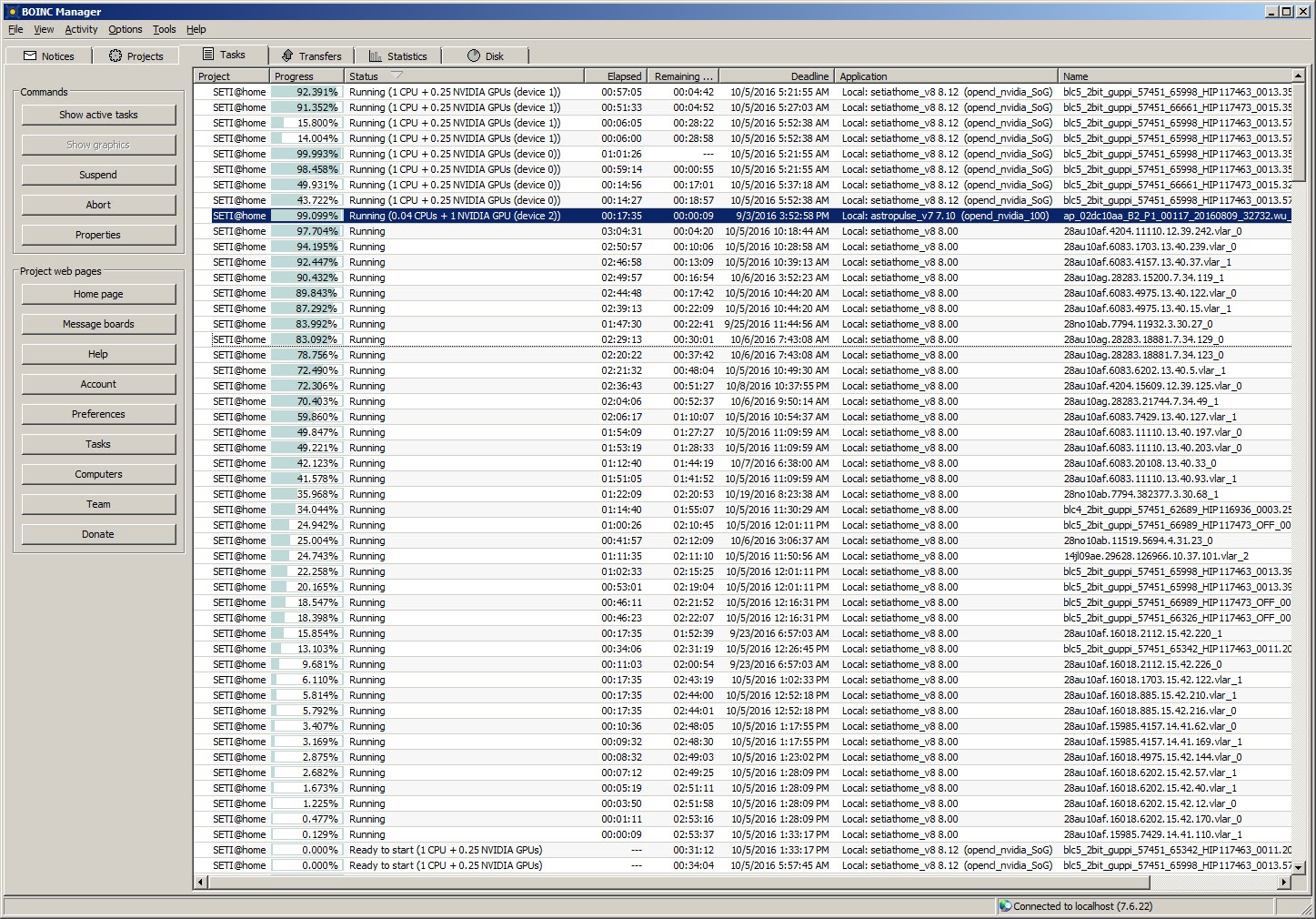This screenshot has width=1316, height=919.
Task: Open Message boards page
Action: [x=98, y=324]
